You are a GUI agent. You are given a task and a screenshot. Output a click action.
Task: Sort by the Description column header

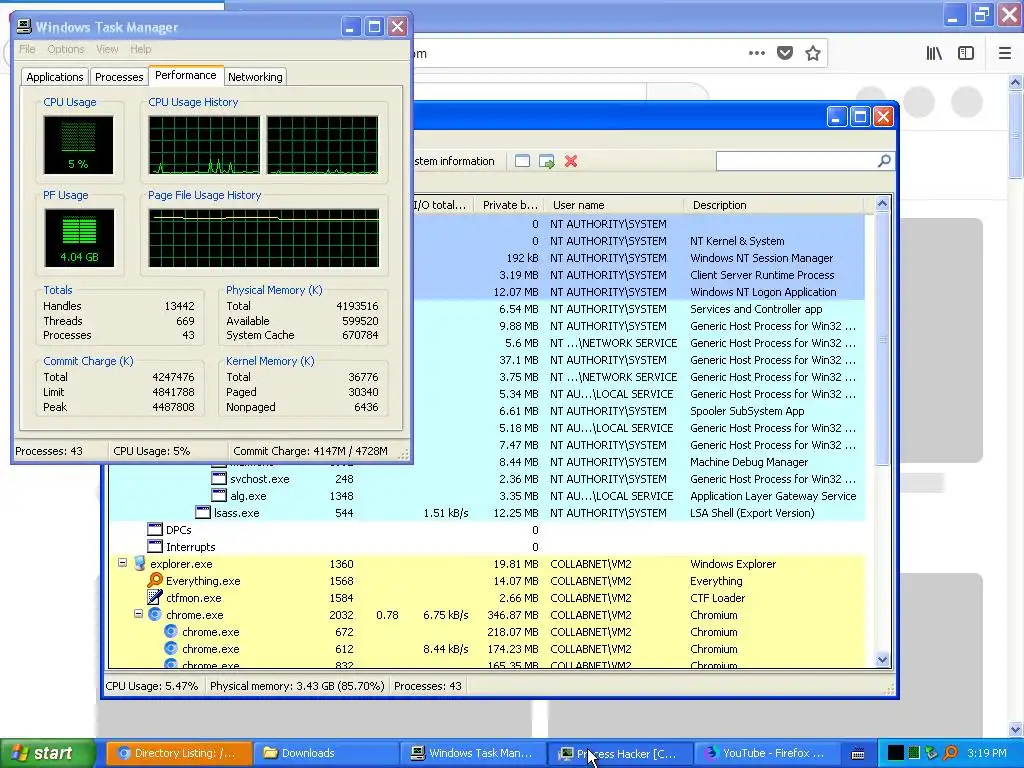pyautogui.click(x=777, y=205)
